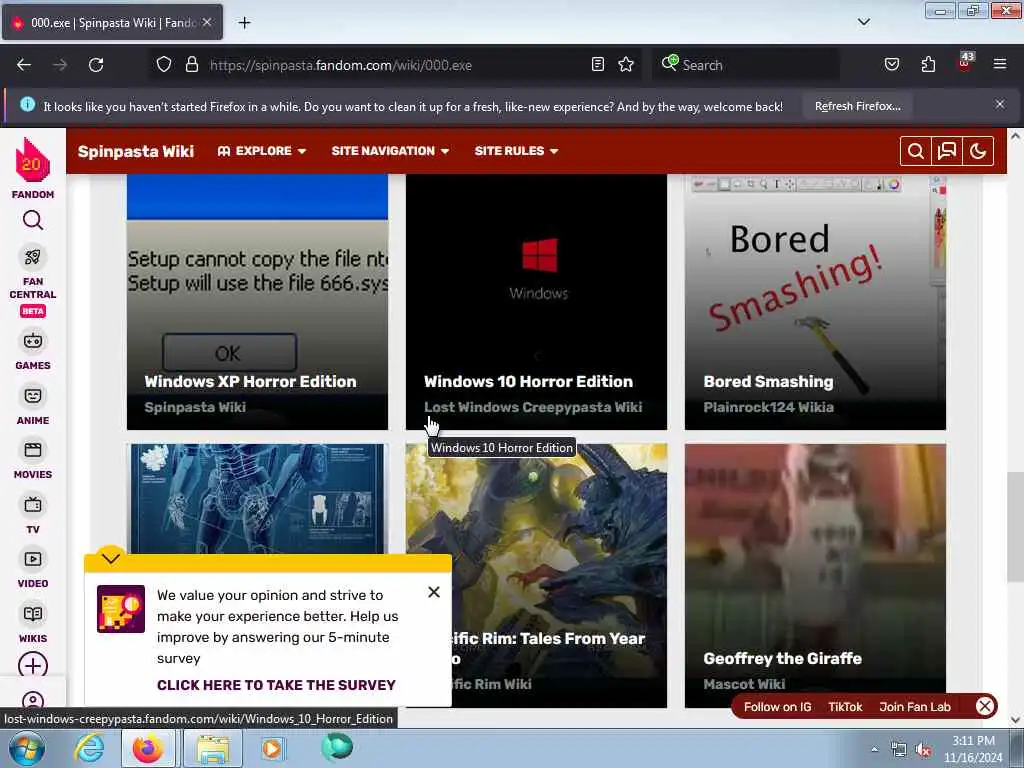Toggle dark theme with moon icon
1024x768 pixels.
coord(978,152)
